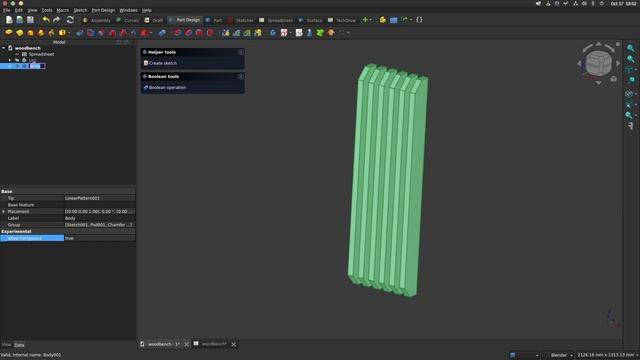Collapse the Boolean tools panel
This screenshot has width=640, height=360.
[241, 76]
